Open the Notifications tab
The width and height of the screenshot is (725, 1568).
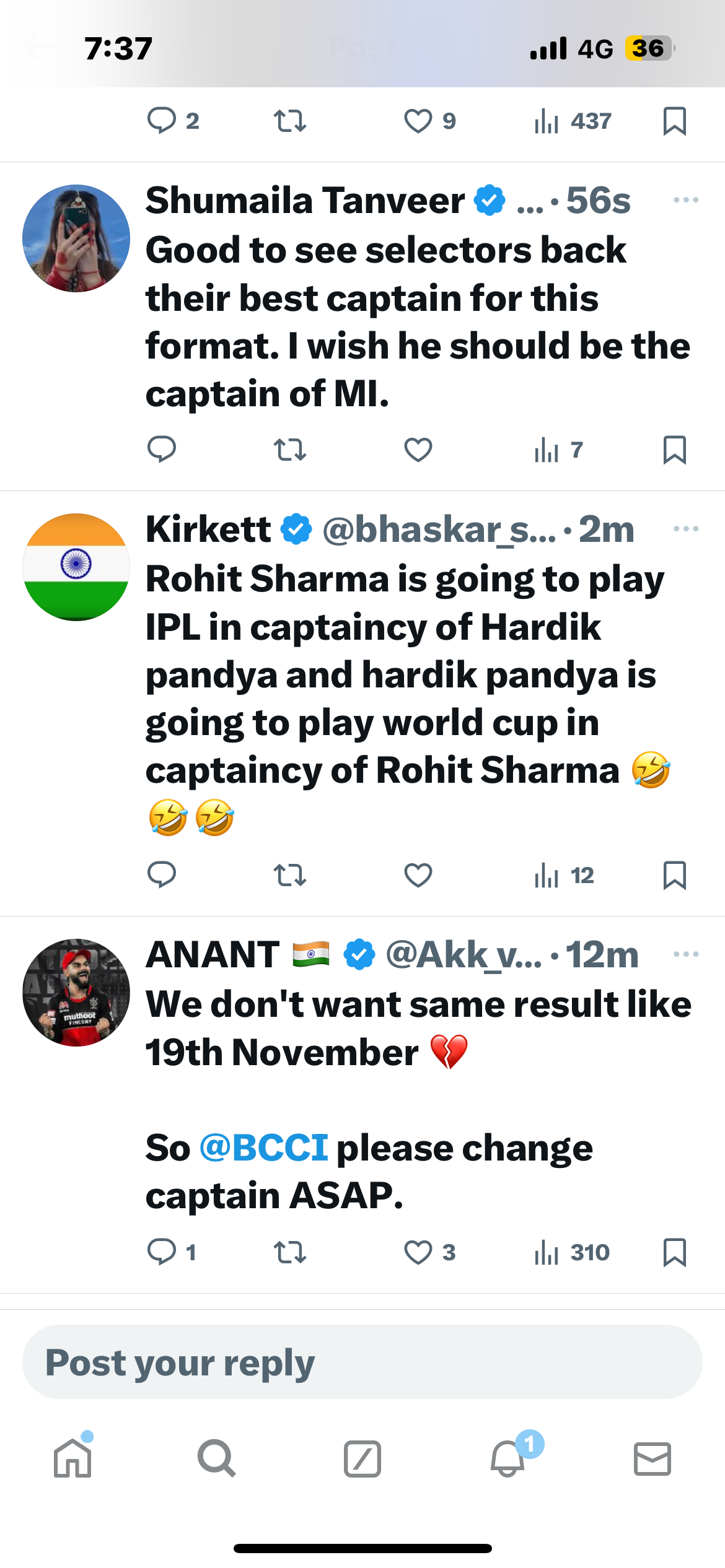pos(508,1458)
